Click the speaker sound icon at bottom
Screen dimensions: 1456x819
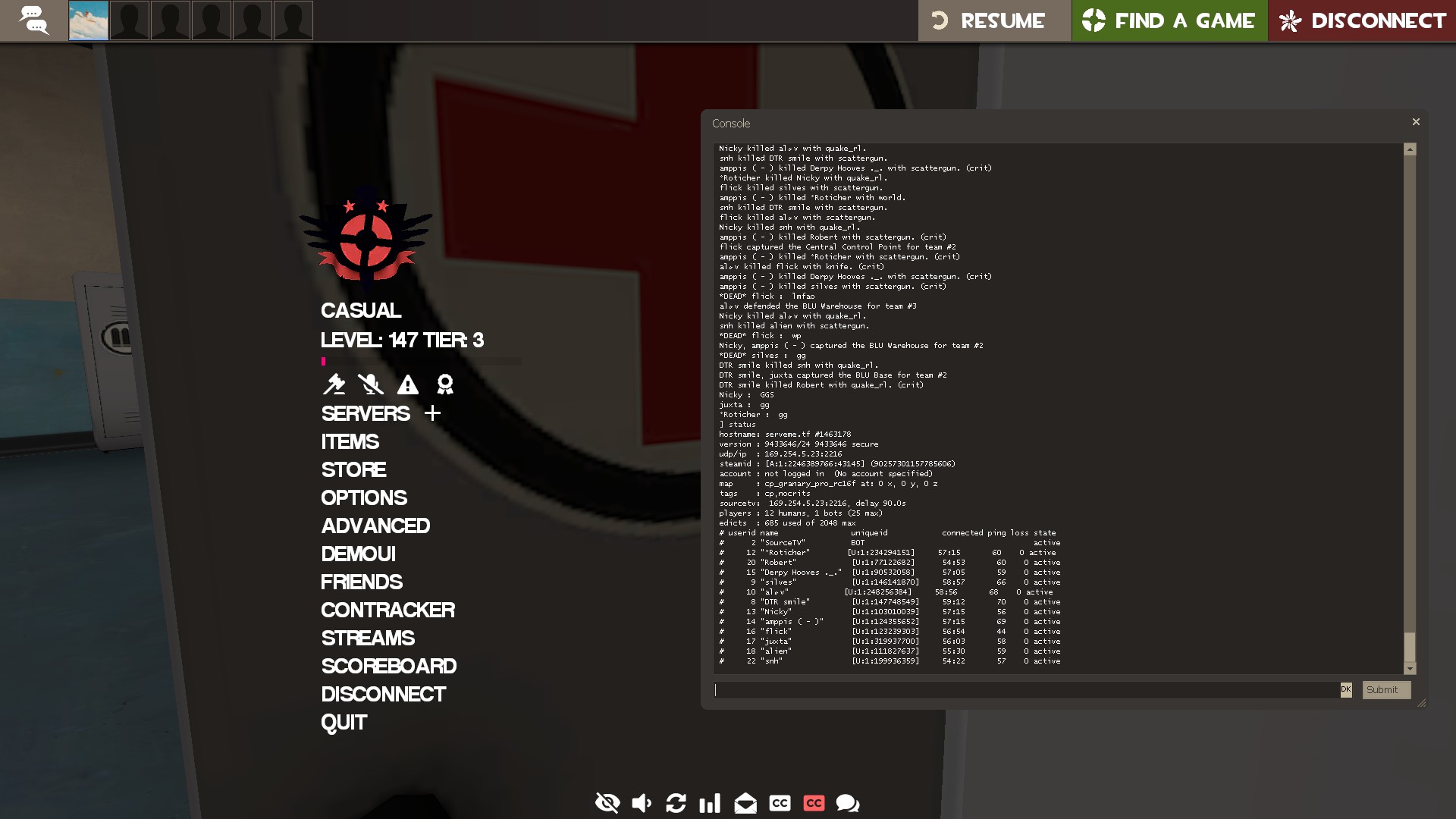click(642, 803)
